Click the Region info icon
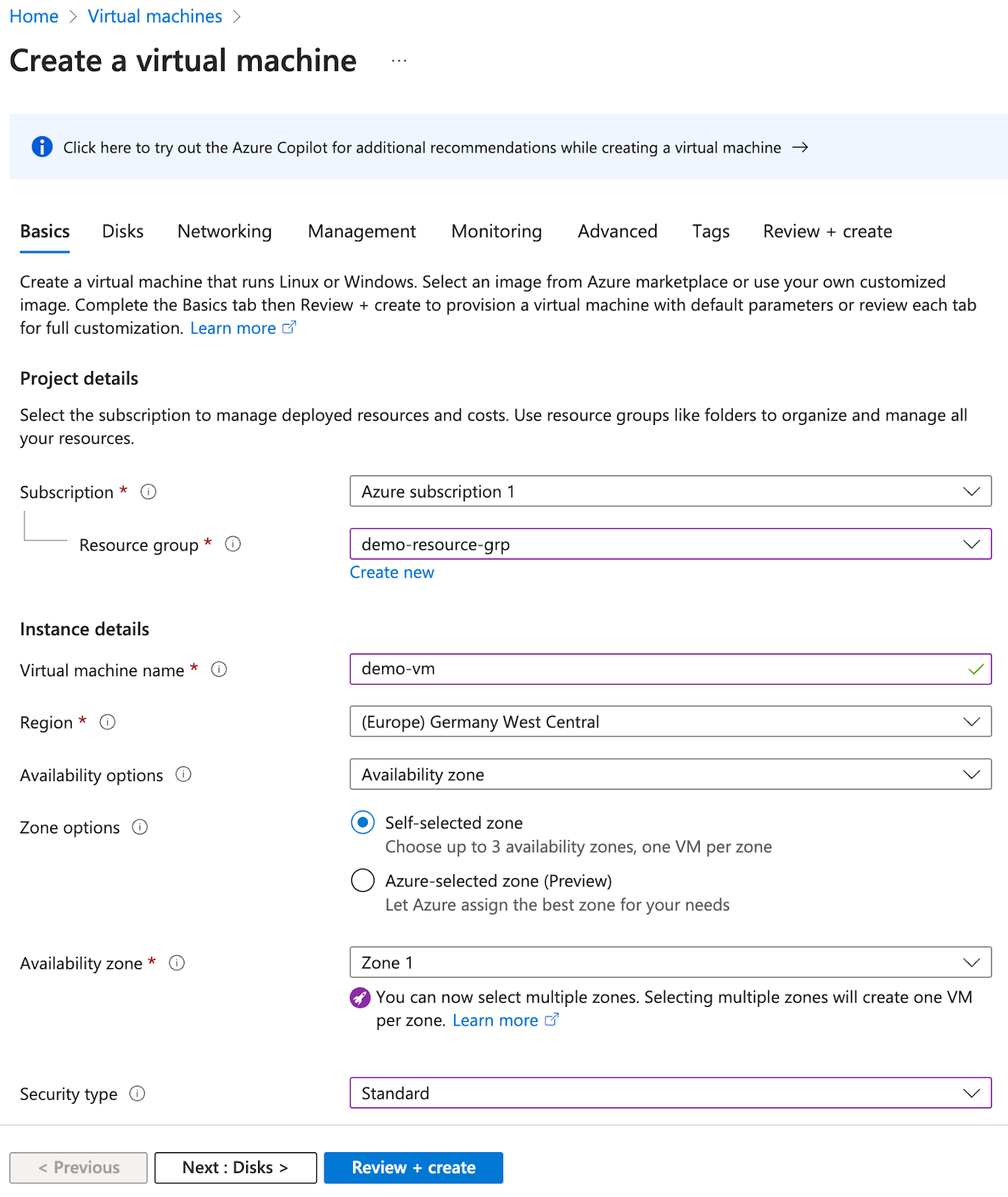The image size is (1008, 1197). (107, 723)
